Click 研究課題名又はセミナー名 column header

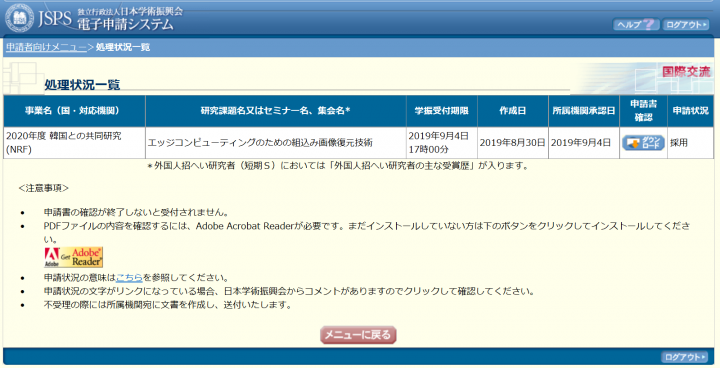tap(276, 111)
